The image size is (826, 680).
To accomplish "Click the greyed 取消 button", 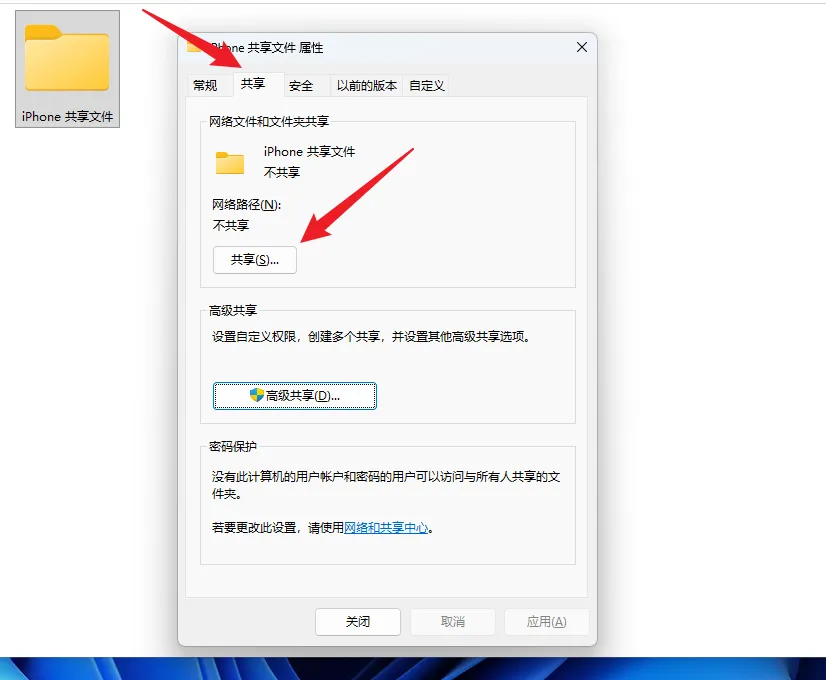I will pyautogui.click(x=453, y=622).
